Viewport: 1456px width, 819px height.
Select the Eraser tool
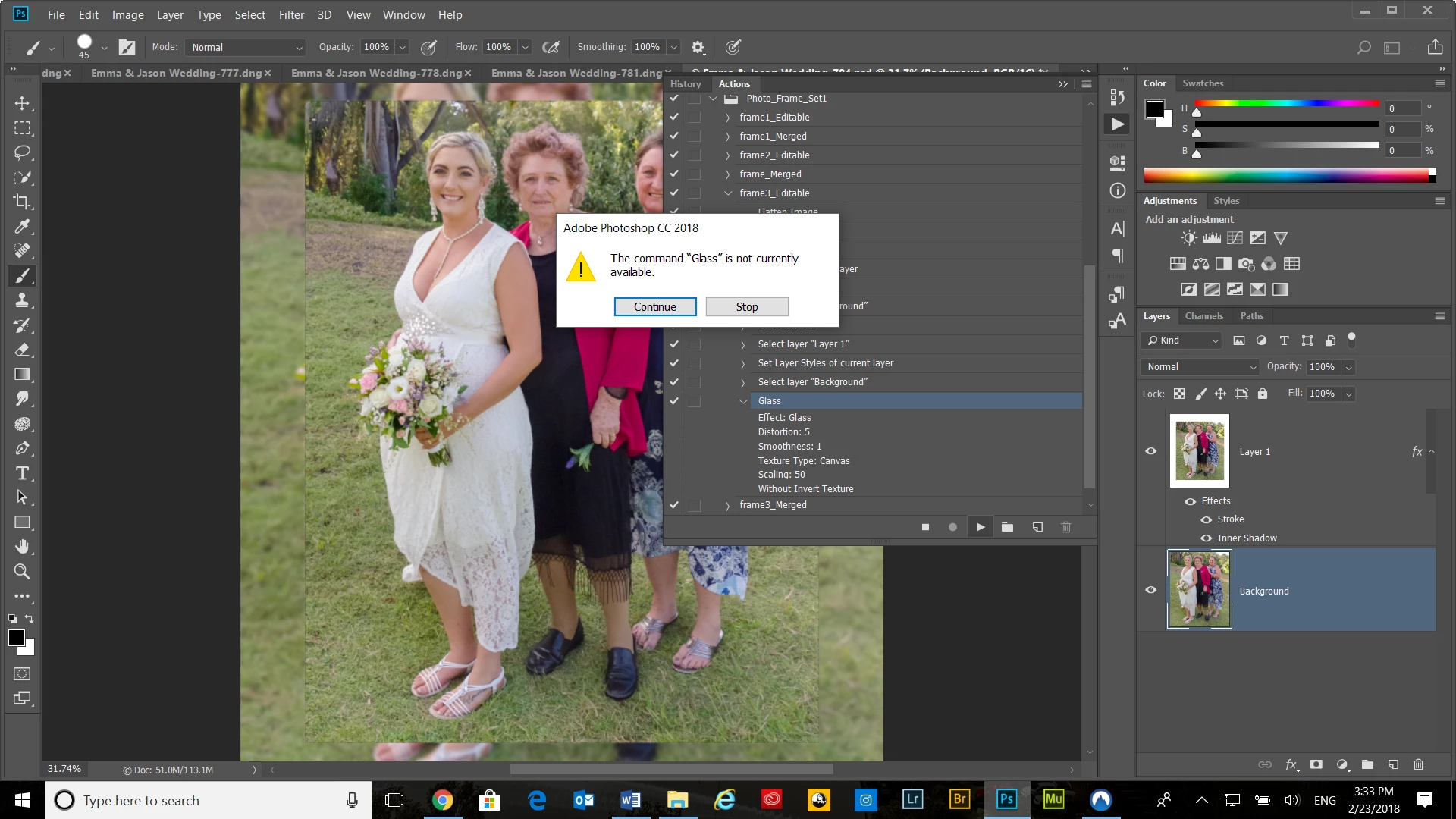[x=22, y=350]
